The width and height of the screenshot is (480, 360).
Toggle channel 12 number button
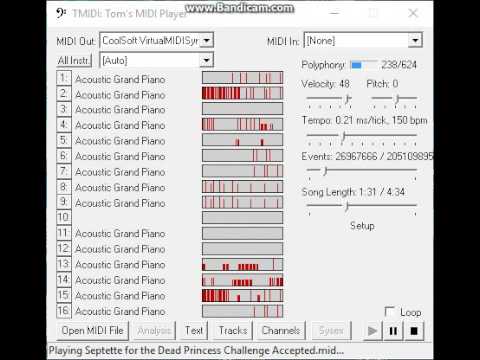click(x=64, y=249)
